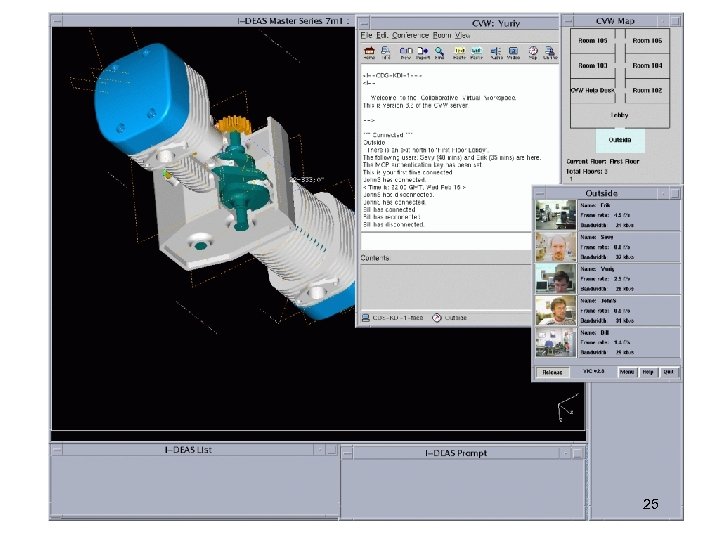Click the 'VIC v2.8' label
Screen dimensions: 720x540
(593, 371)
